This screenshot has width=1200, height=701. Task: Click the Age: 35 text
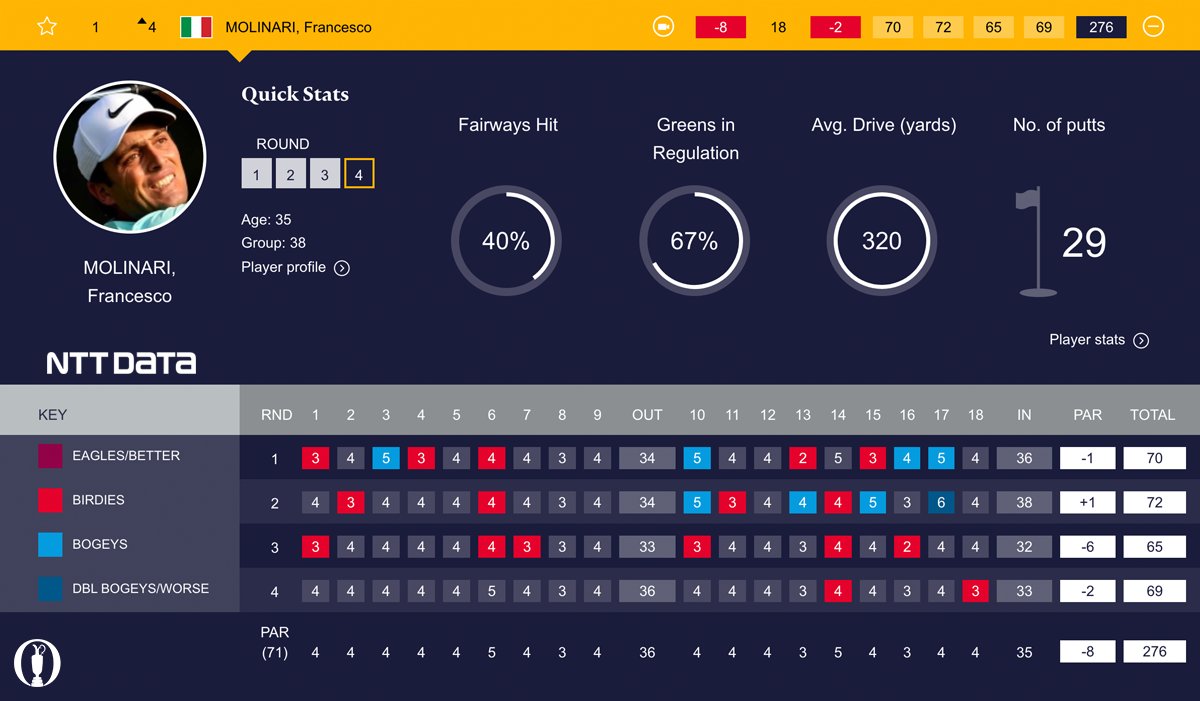coord(266,219)
